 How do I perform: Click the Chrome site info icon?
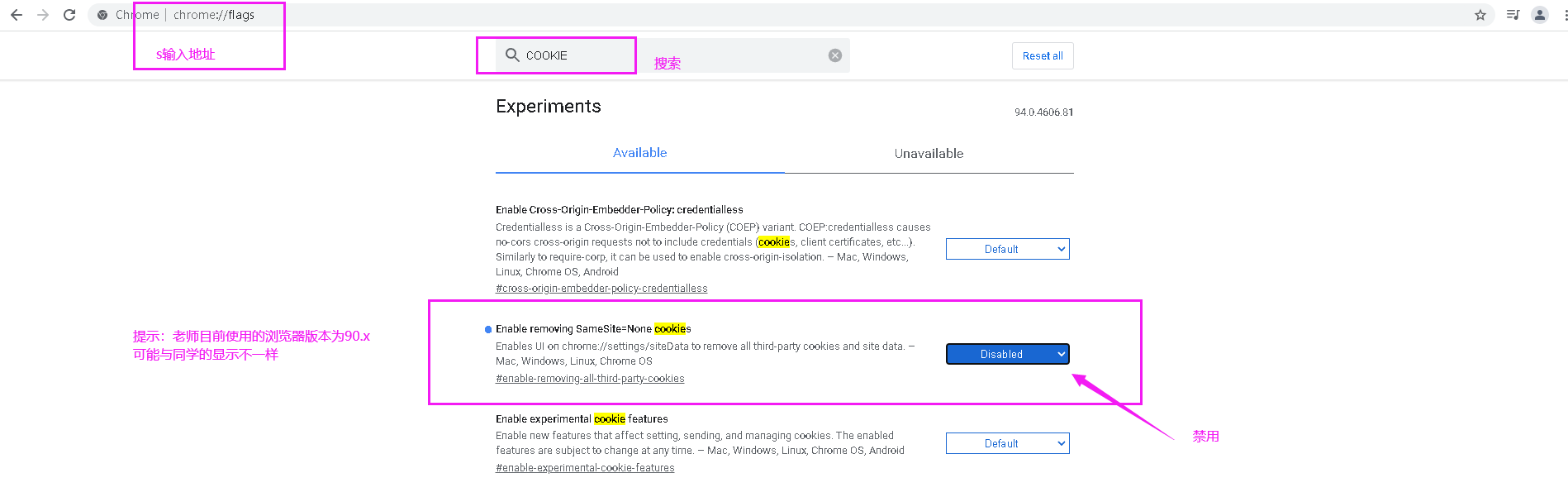pyautogui.click(x=102, y=15)
